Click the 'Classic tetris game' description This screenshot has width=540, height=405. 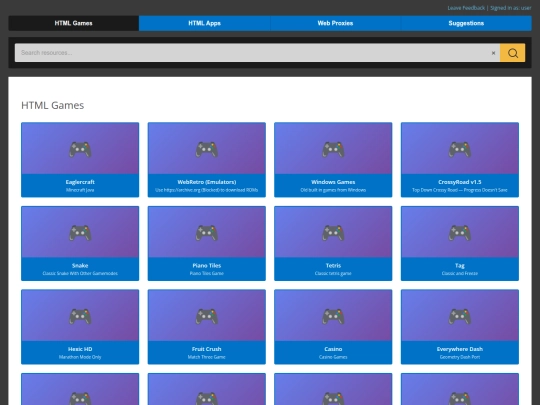[333, 273]
